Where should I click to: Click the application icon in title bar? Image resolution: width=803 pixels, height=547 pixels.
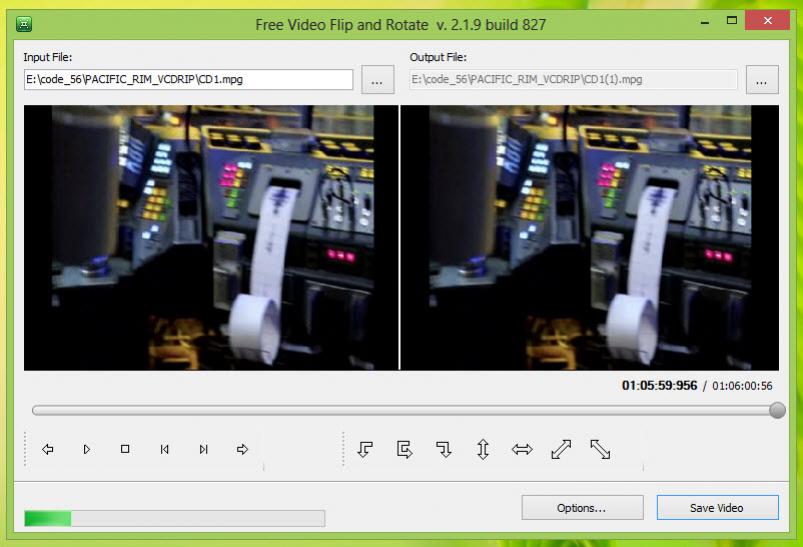coord(24,24)
